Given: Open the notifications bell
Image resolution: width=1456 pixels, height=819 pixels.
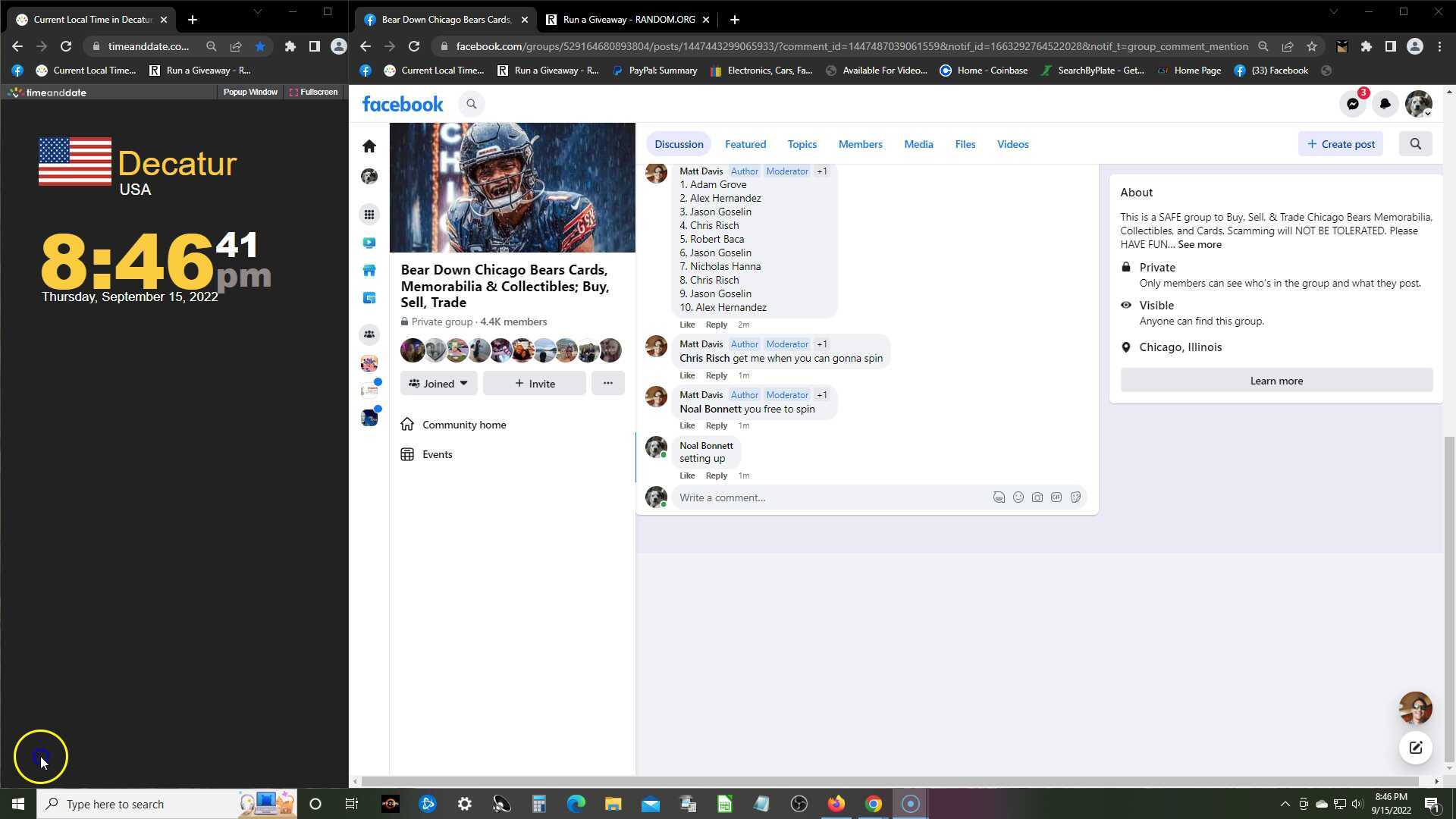Looking at the screenshot, I should coord(1385,104).
